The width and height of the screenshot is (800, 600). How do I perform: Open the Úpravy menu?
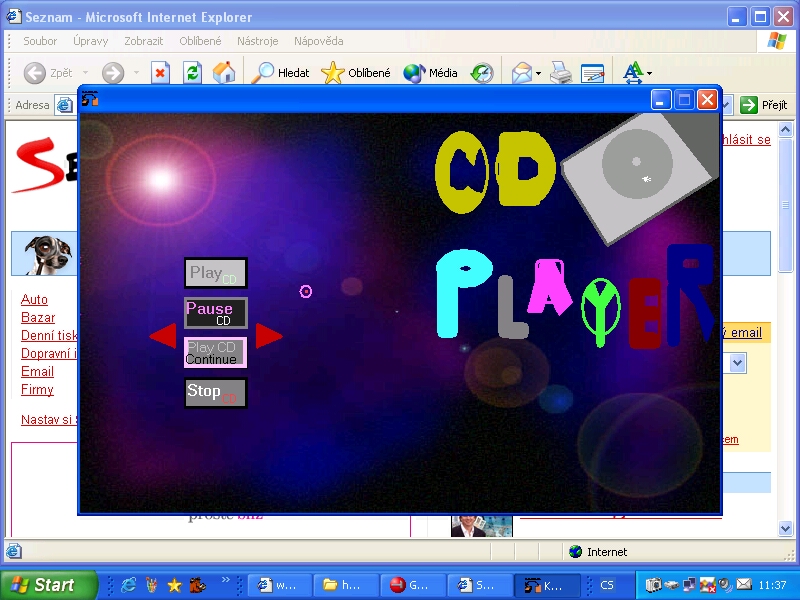pos(90,41)
